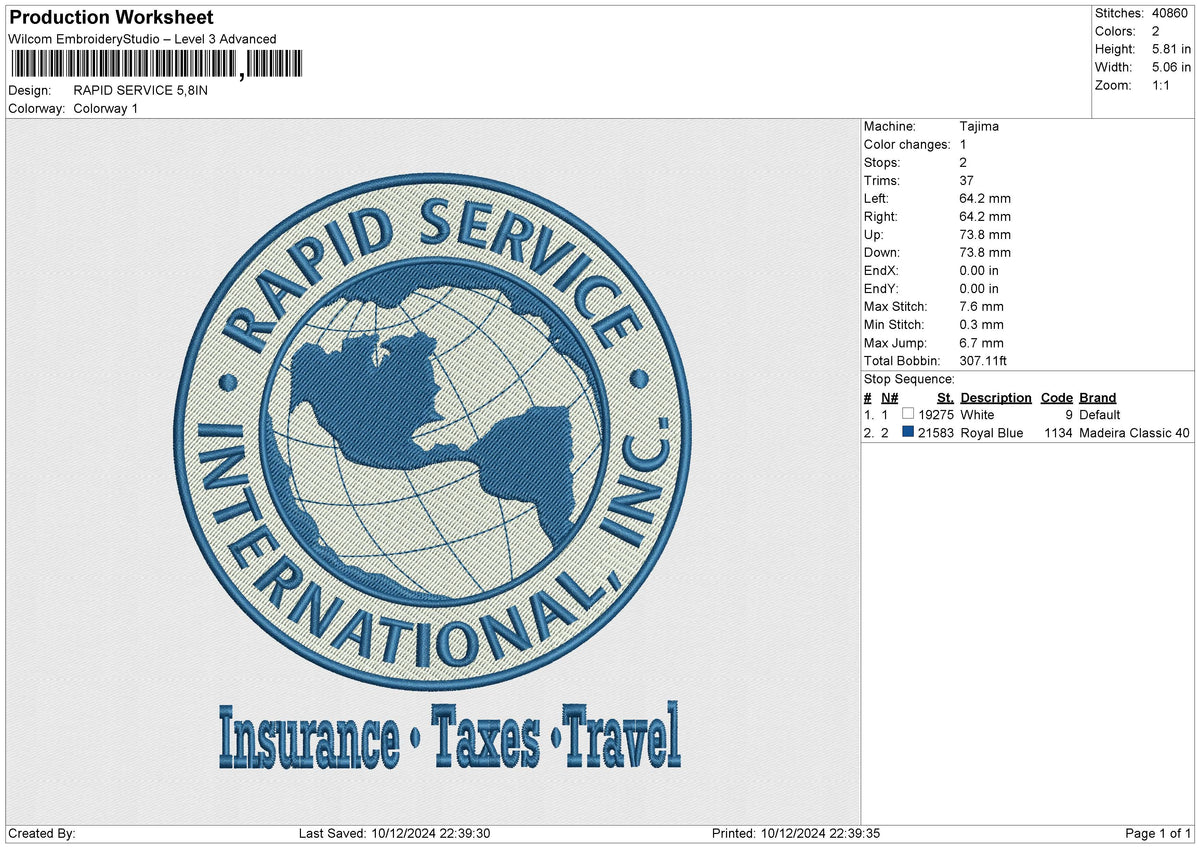1200x848 pixels.
Task: Click the 'Madeira Classic 40' brand entry
Action: tap(1134, 433)
